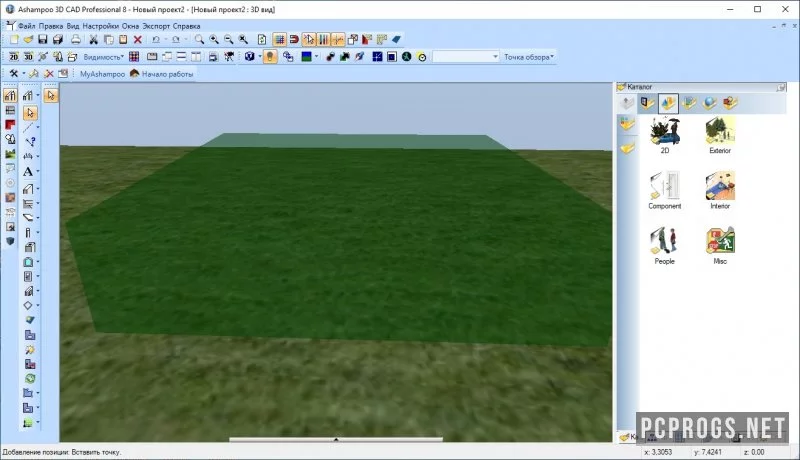Open the Exterior catalog folder
Viewport: 800px width, 460px height.
tap(720, 135)
